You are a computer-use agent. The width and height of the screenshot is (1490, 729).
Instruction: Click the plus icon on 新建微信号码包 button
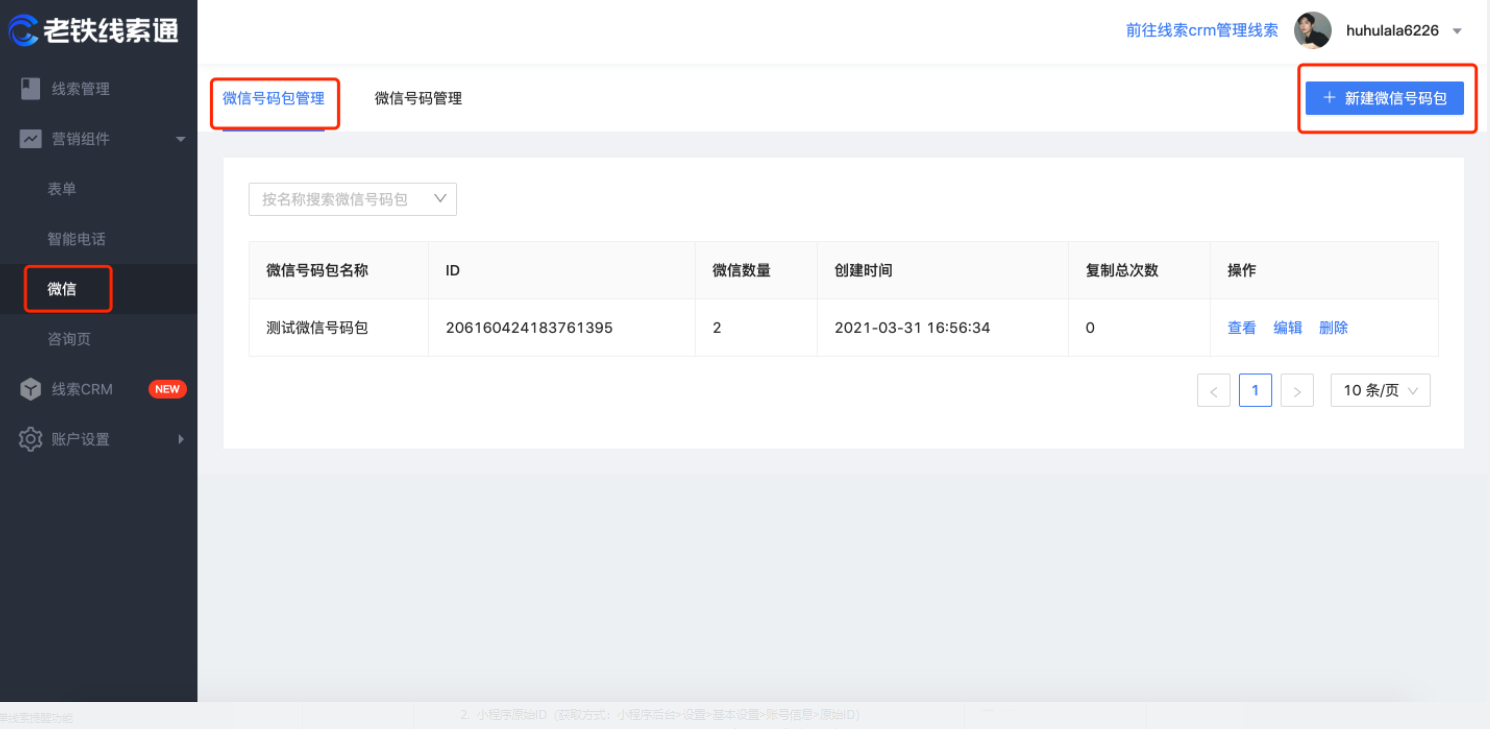(1328, 98)
